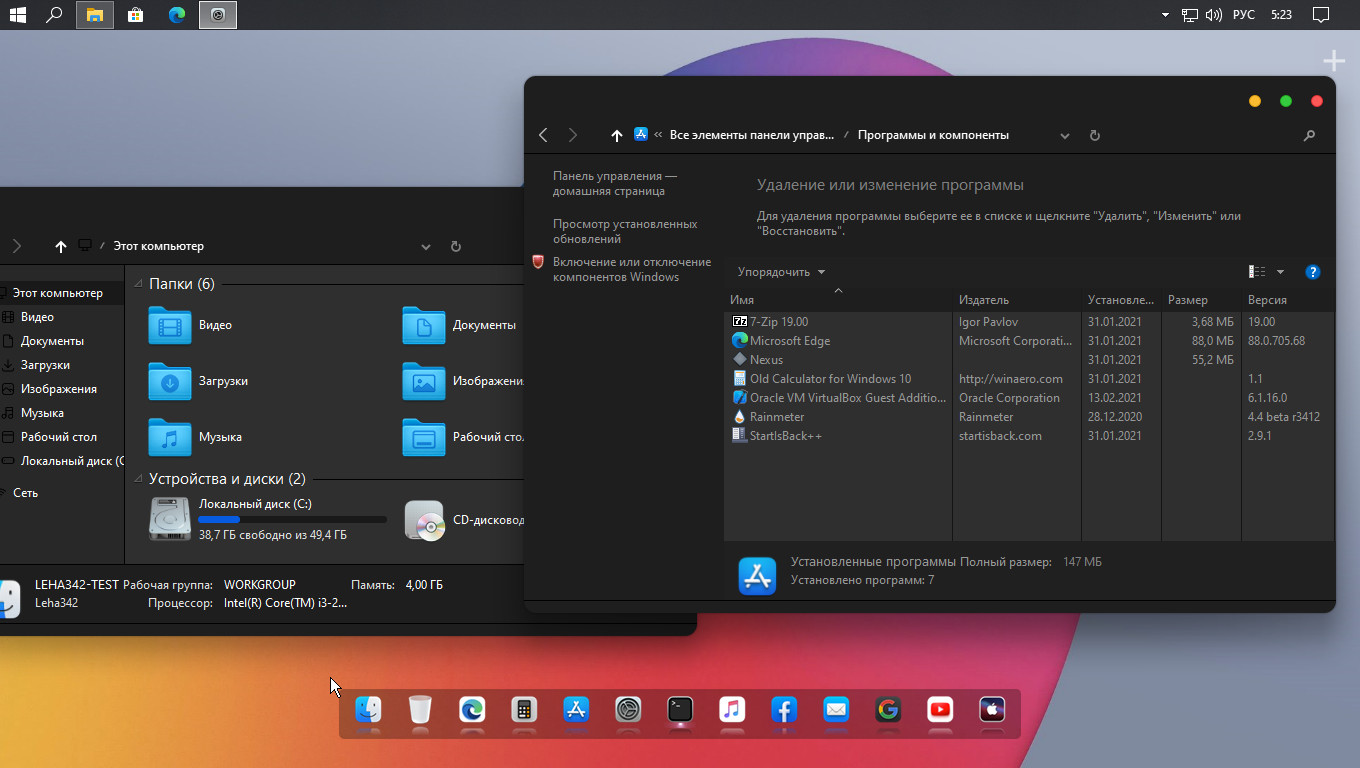Open the help question mark icon
Image resolution: width=1360 pixels, height=768 pixels.
1313,272
